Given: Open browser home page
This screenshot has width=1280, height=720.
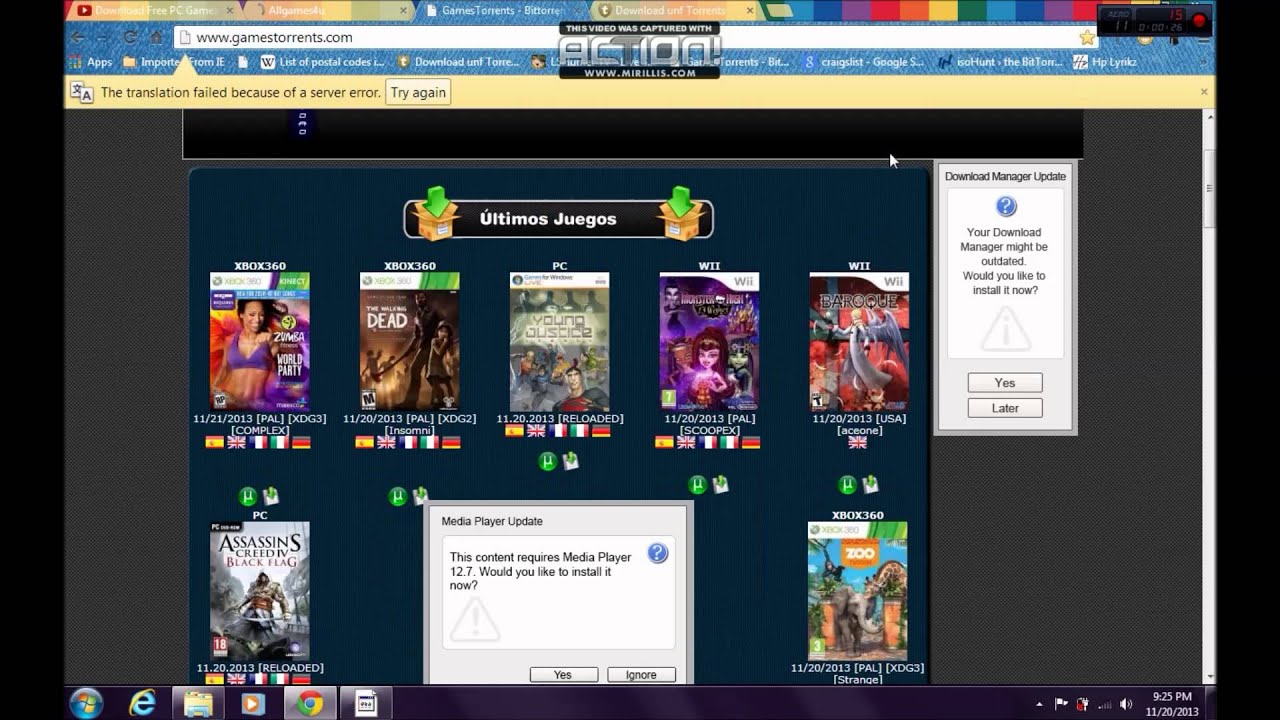Looking at the screenshot, I should (156, 37).
